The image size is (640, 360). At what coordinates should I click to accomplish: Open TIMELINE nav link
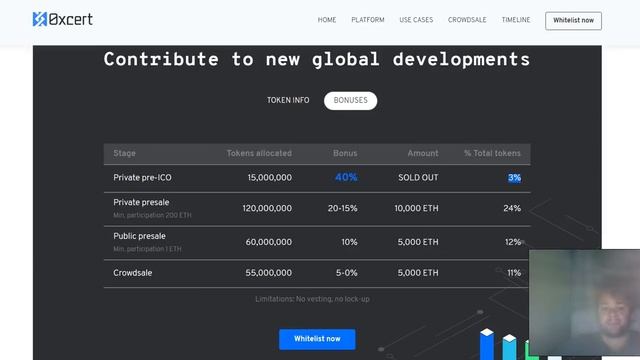click(516, 20)
